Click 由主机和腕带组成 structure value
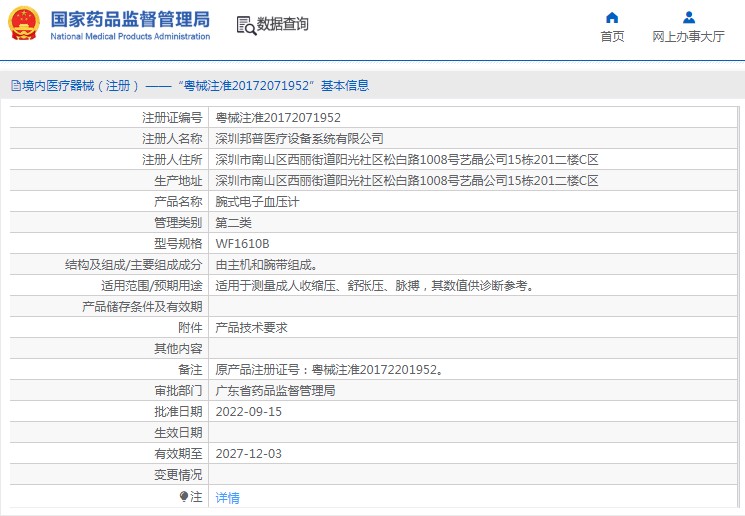 (266, 265)
